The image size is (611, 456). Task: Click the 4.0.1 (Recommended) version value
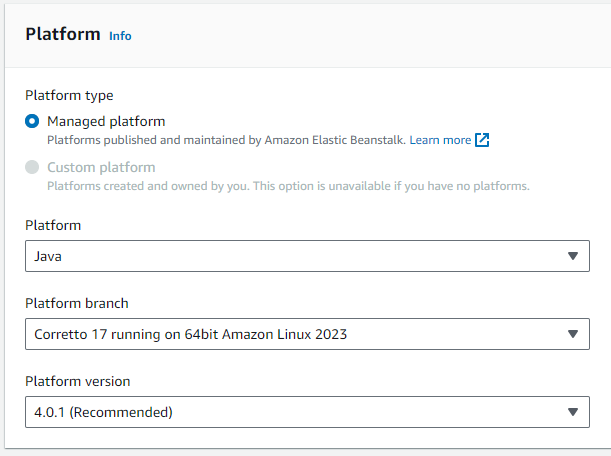[103, 412]
